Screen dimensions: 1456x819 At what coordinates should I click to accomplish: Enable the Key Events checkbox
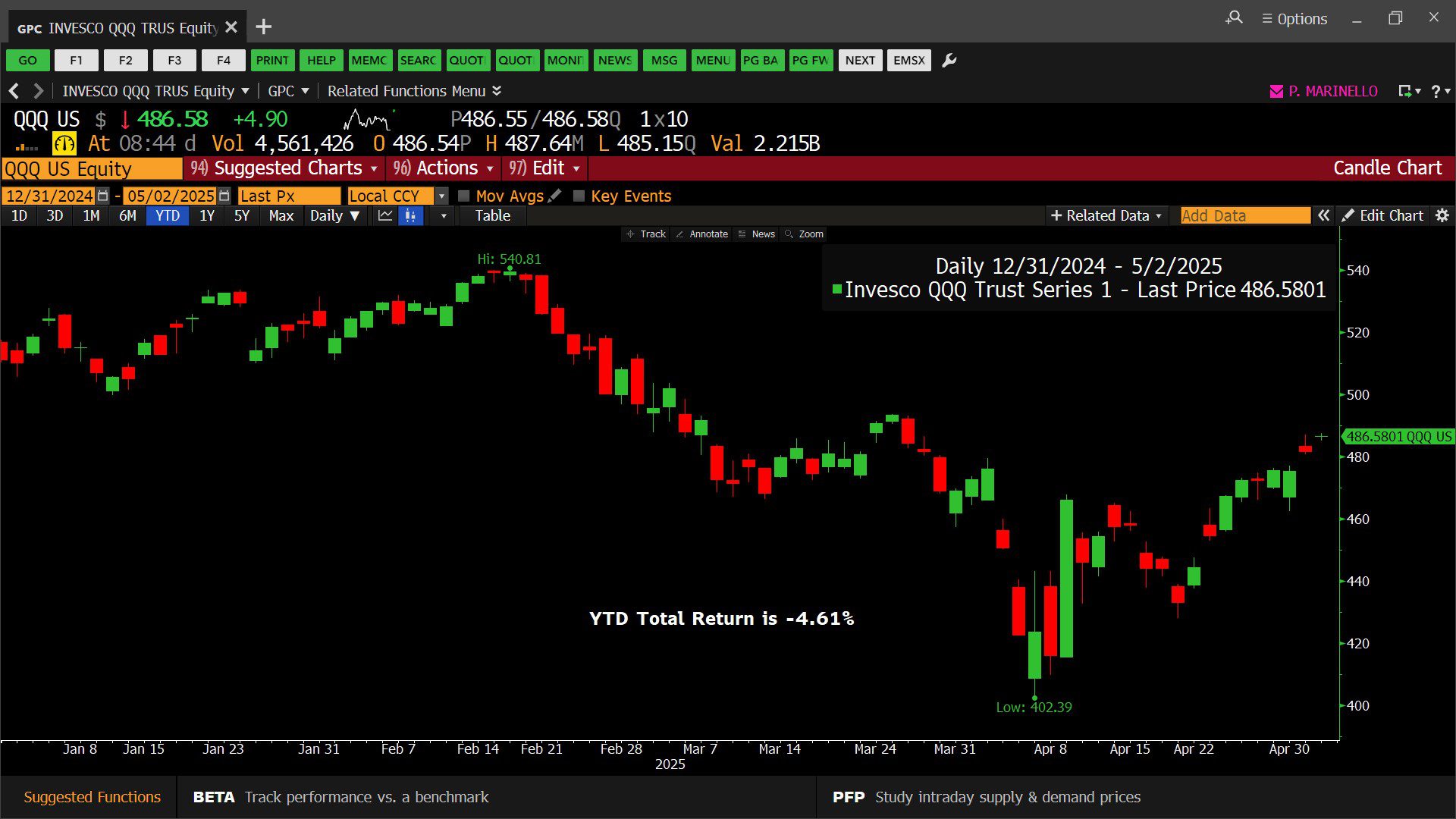[579, 196]
